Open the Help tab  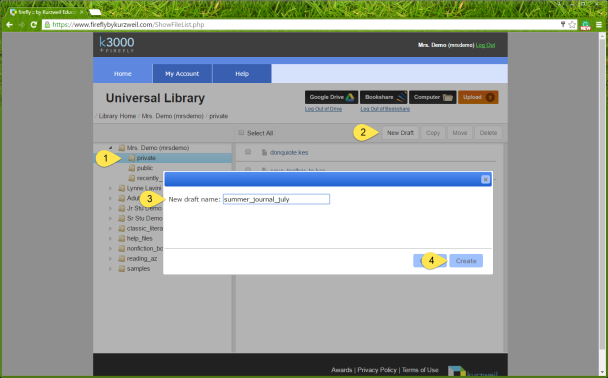(242, 74)
